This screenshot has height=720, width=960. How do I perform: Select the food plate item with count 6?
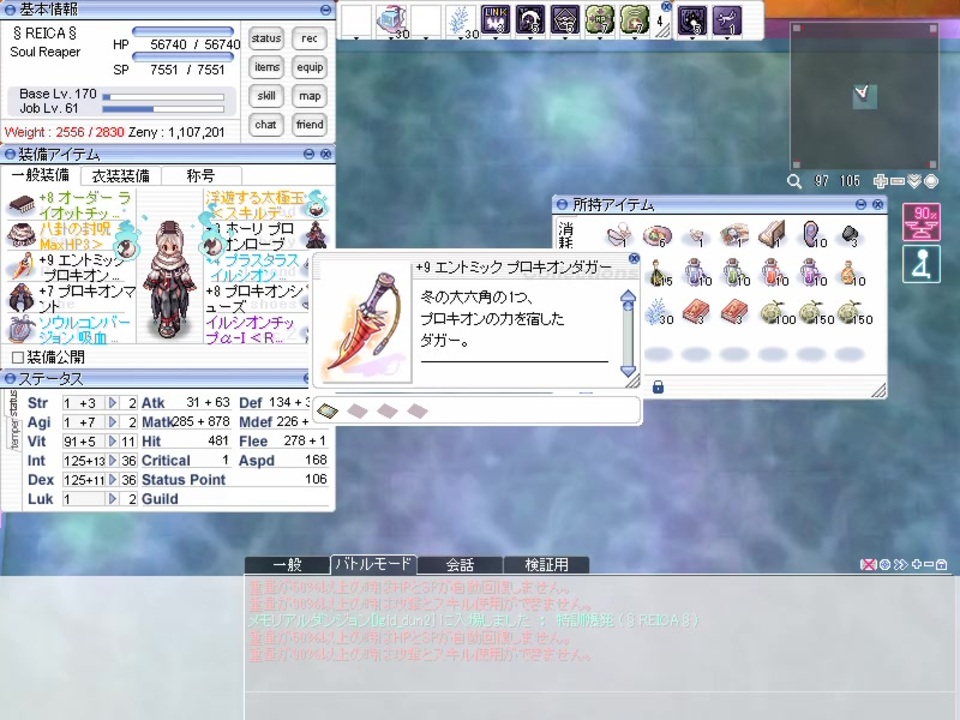(657, 235)
